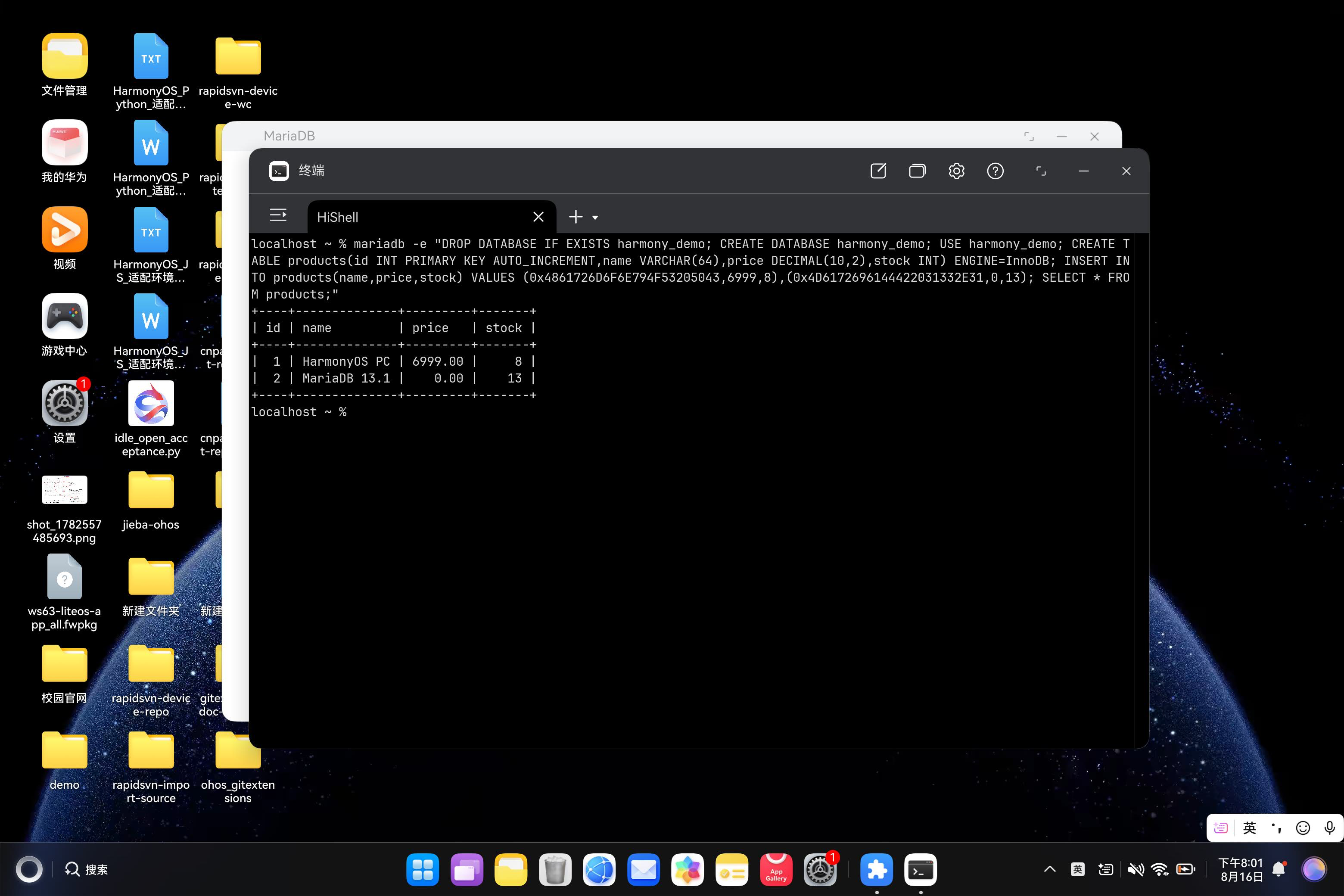Open 我的华为 desktop app
The image size is (1344, 896).
tap(65, 152)
